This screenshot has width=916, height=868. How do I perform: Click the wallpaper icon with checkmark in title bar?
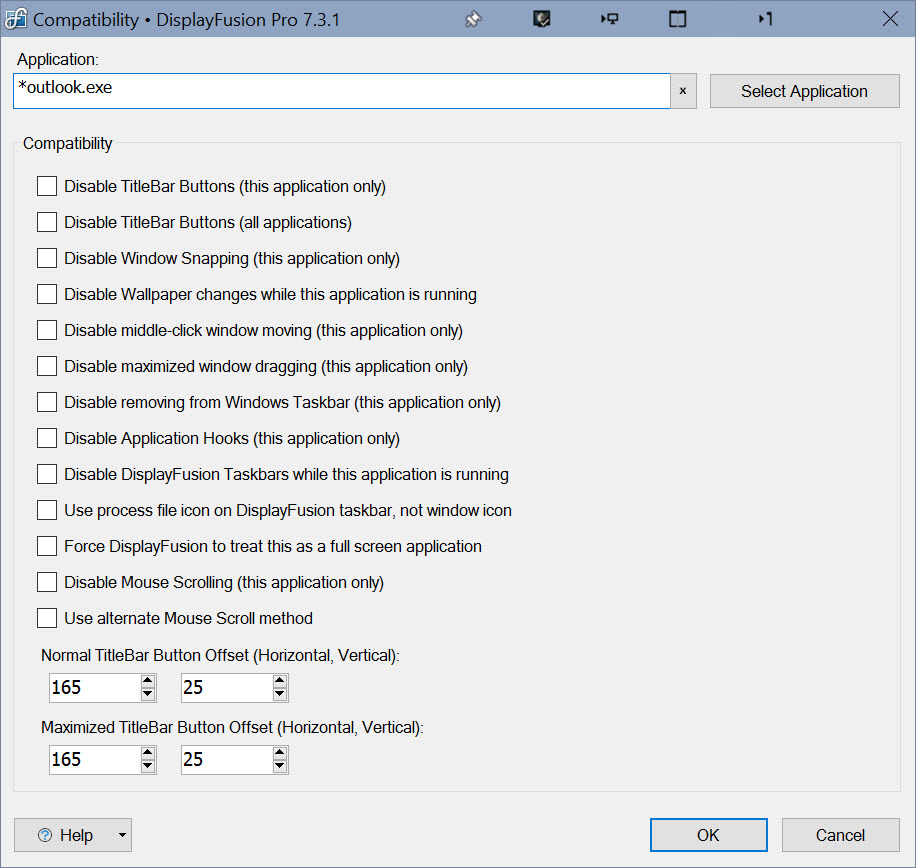[x=541, y=19]
